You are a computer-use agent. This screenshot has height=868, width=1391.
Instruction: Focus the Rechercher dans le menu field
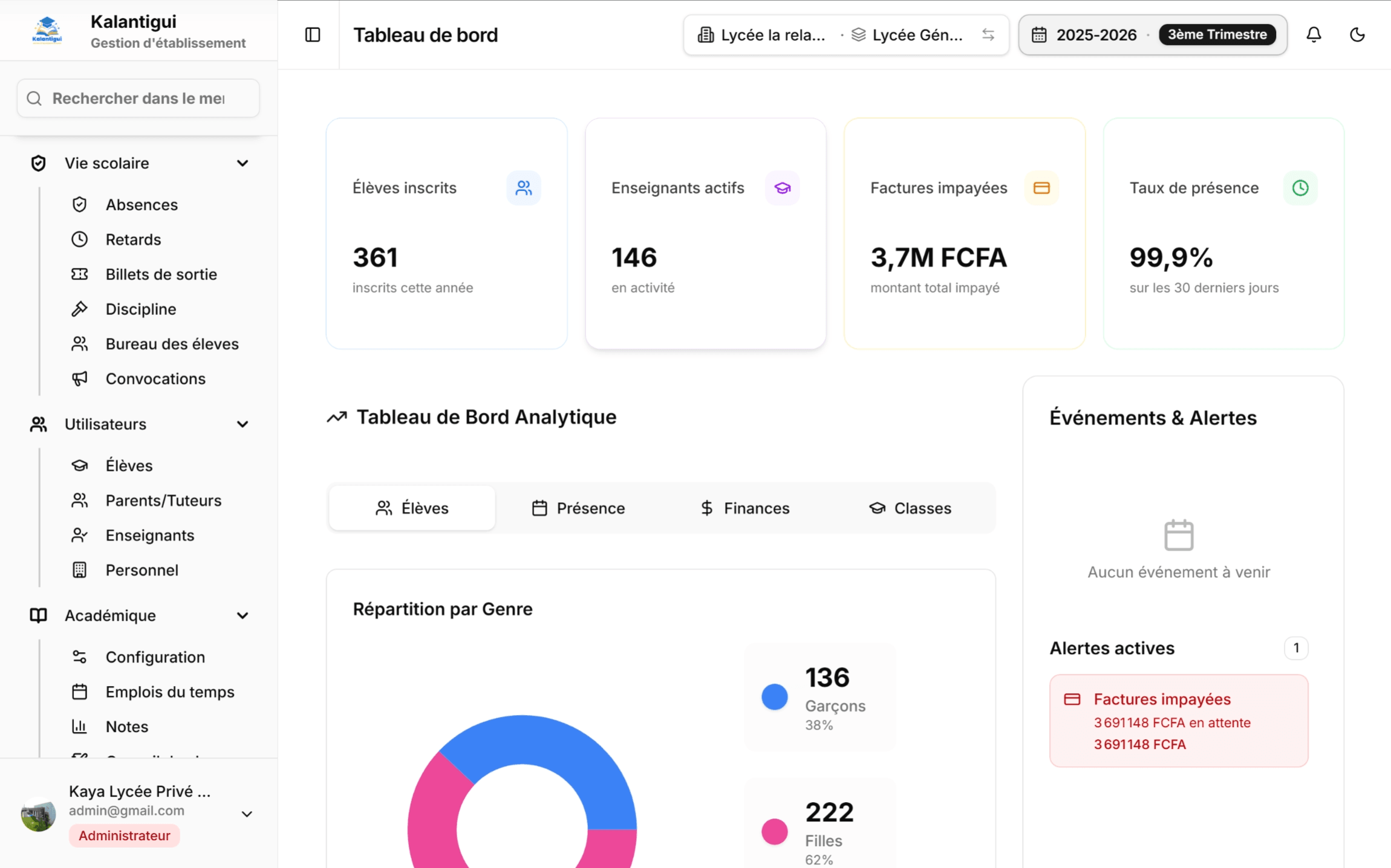pos(138,99)
